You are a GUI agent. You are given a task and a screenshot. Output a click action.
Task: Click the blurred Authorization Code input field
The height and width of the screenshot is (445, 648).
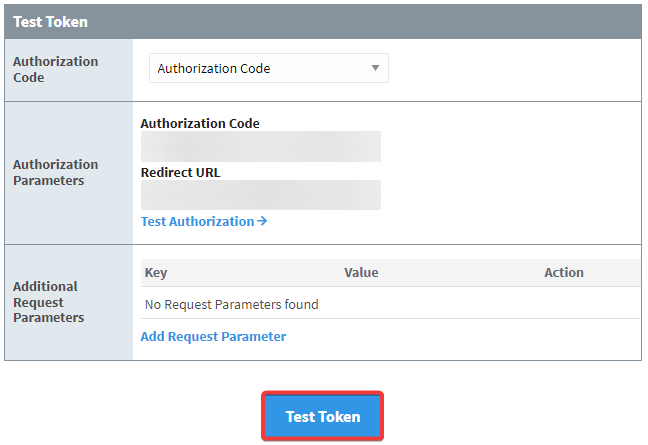coord(261,146)
